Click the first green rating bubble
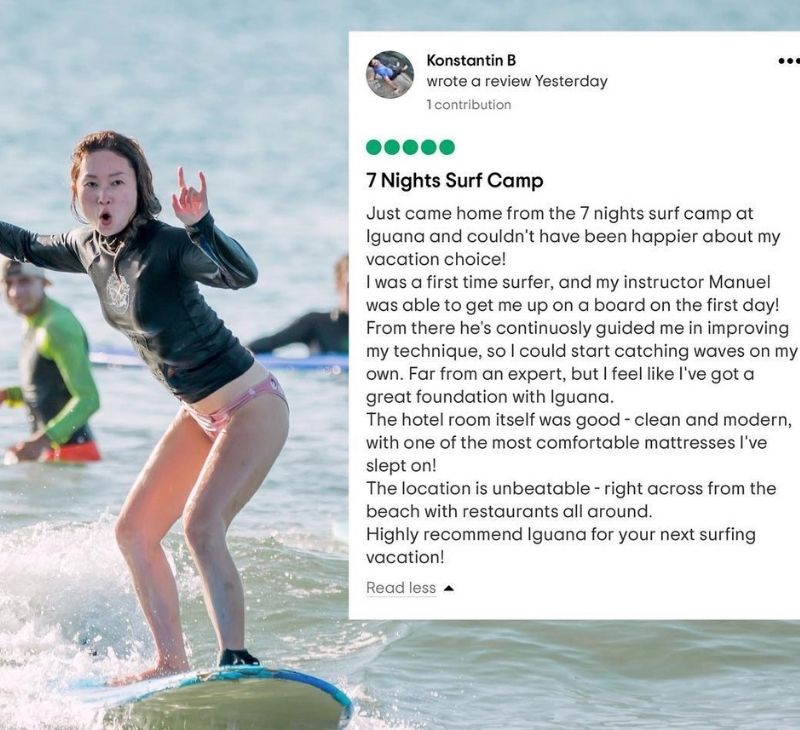800x730 pixels. [x=374, y=147]
